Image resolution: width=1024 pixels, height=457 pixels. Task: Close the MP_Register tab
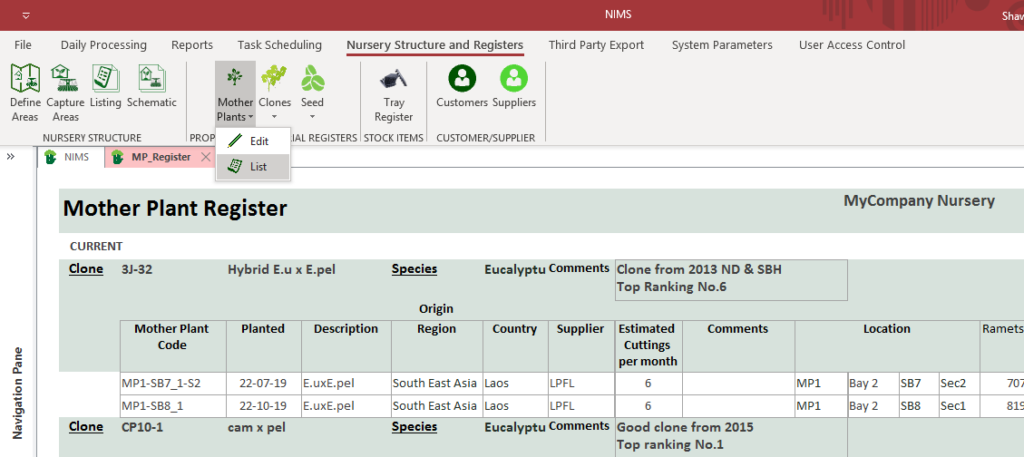click(205, 157)
